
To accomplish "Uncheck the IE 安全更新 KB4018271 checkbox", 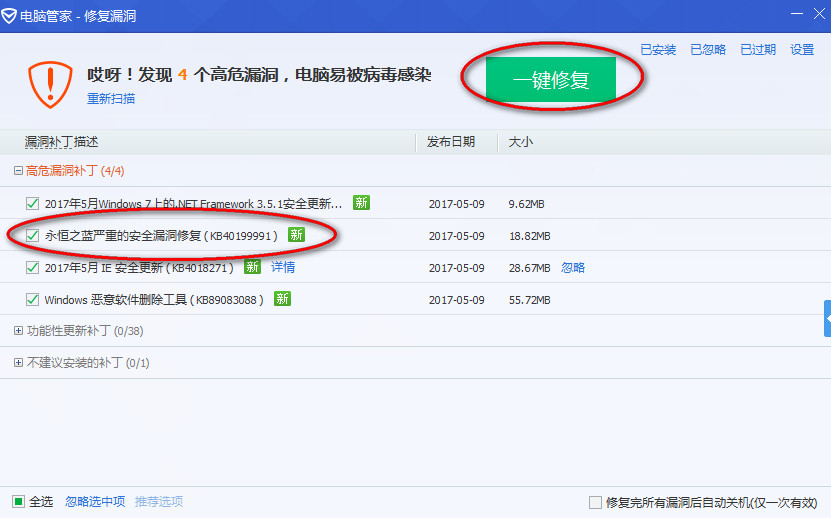I will coord(32,268).
